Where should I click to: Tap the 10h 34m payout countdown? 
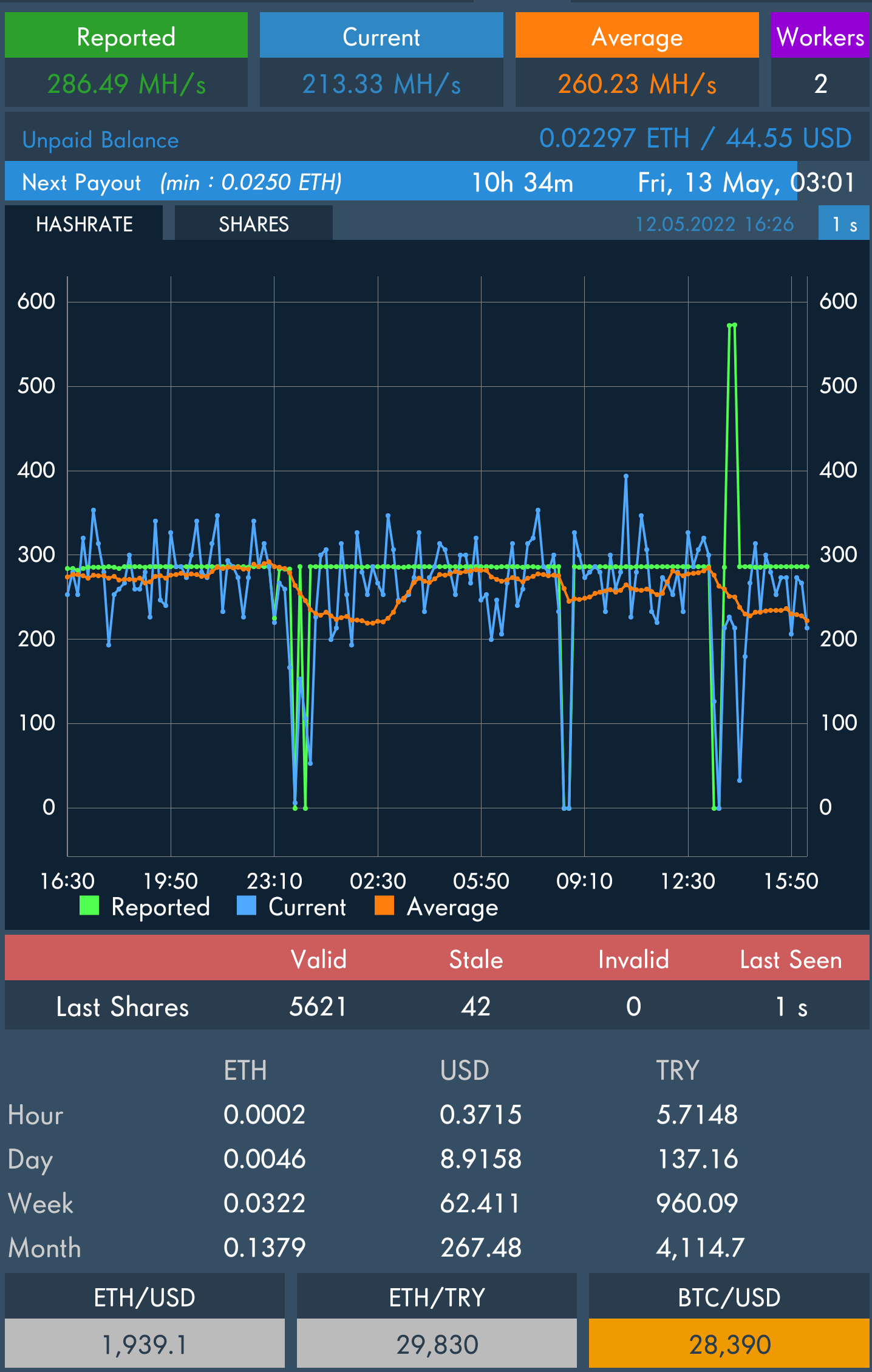[522, 182]
